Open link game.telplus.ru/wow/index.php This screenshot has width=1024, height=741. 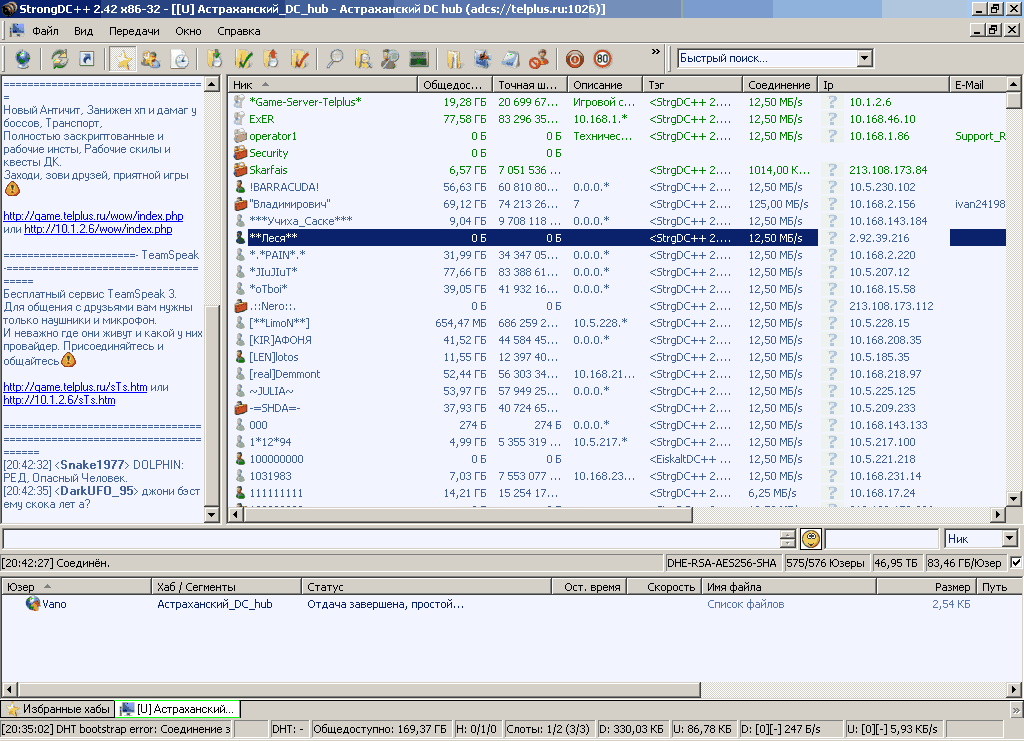tap(93, 216)
